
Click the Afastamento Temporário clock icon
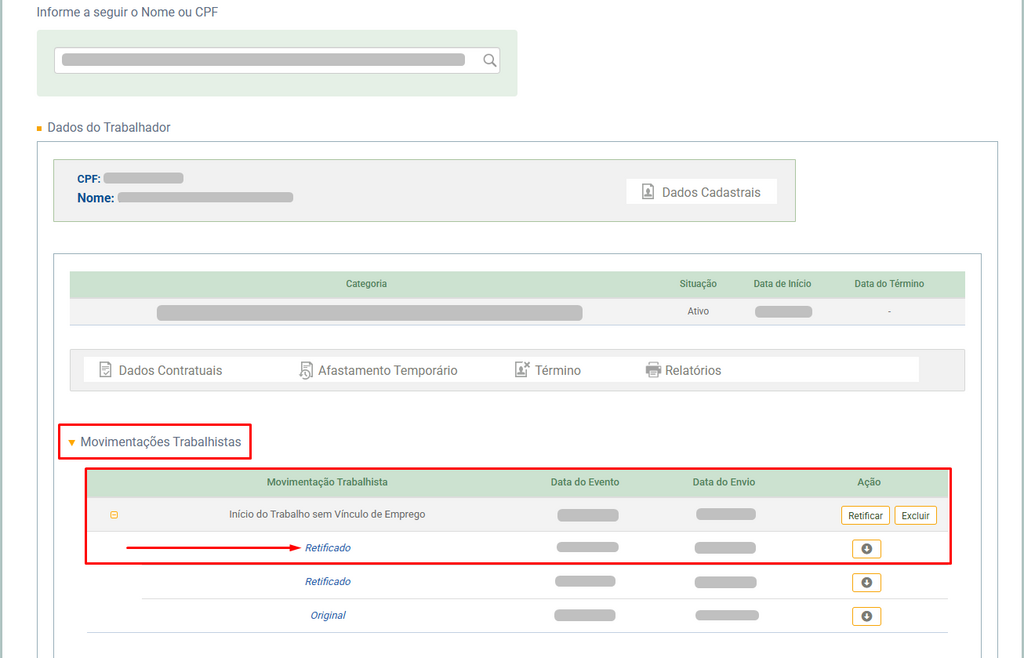pyautogui.click(x=305, y=370)
